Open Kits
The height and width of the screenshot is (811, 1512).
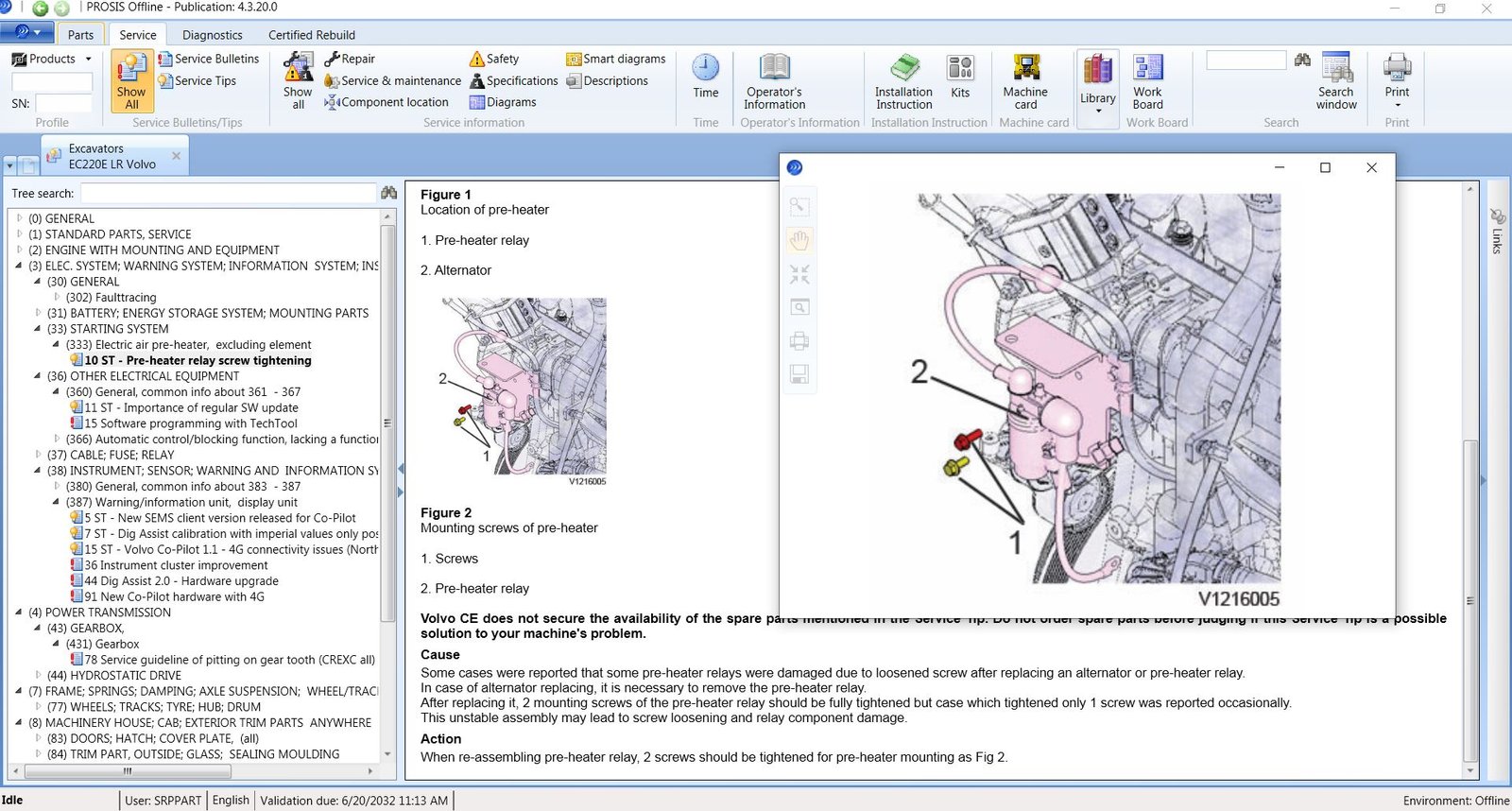[x=960, y=77]
